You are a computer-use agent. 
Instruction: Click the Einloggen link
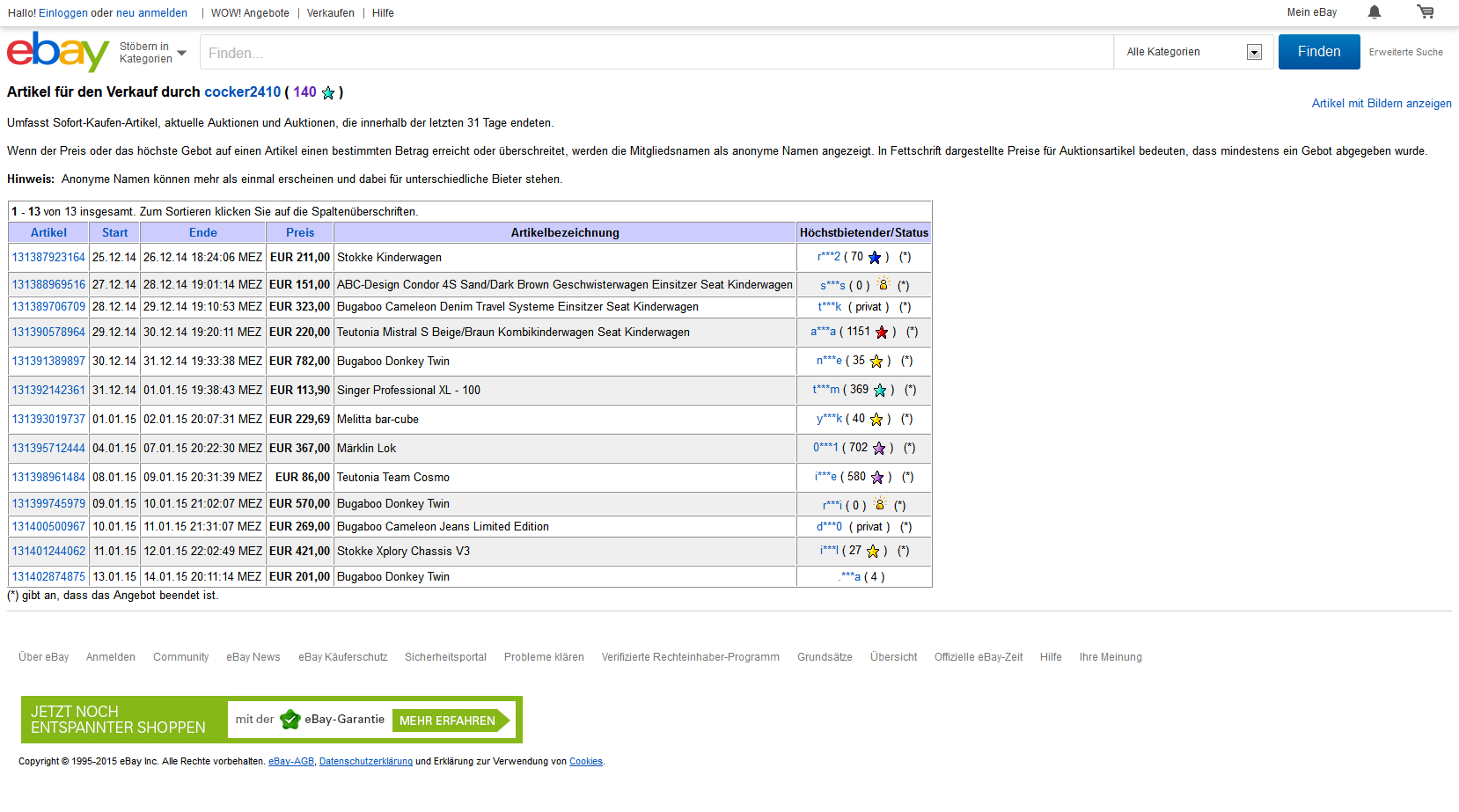pyautogui.click(x=63, y=13)
